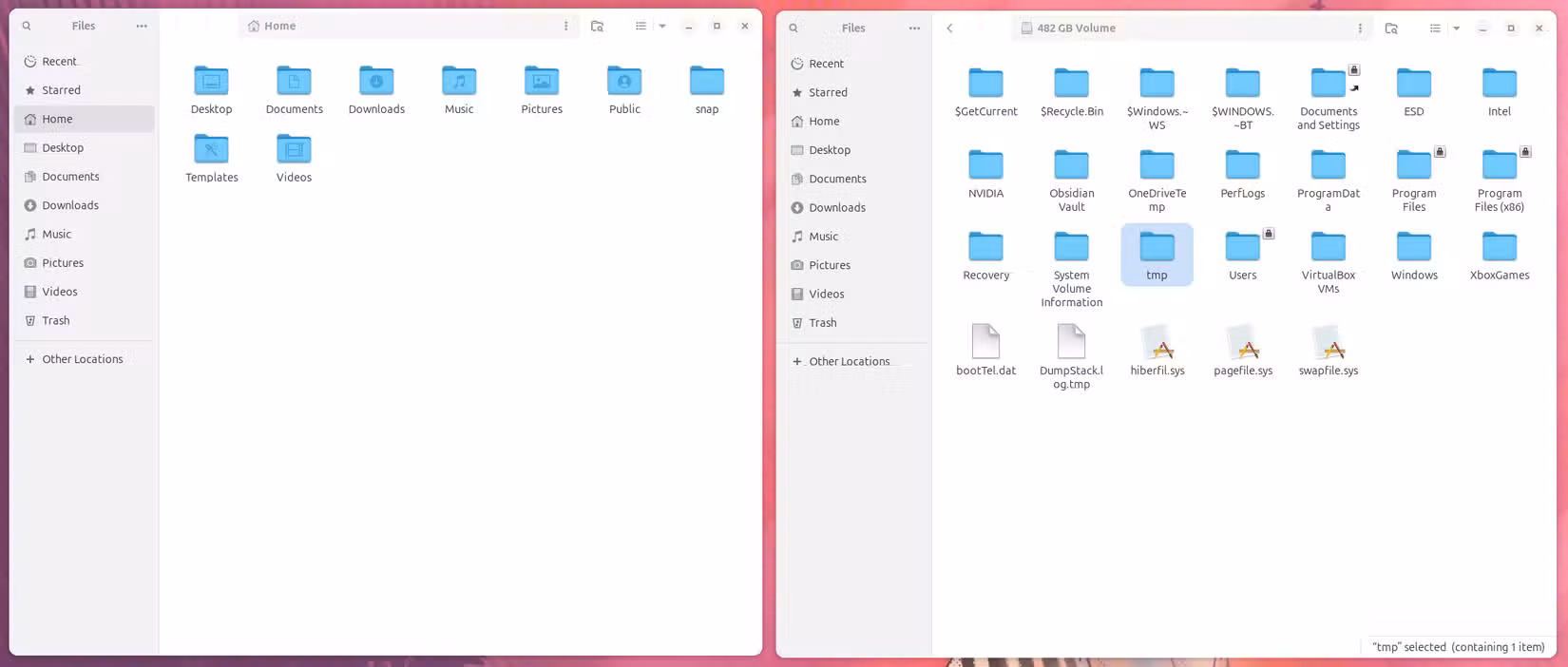Select System Volume Information folder
The height and width of the screenshot is (667, 1568).
pyautogui.click(x=1071, y=269)
